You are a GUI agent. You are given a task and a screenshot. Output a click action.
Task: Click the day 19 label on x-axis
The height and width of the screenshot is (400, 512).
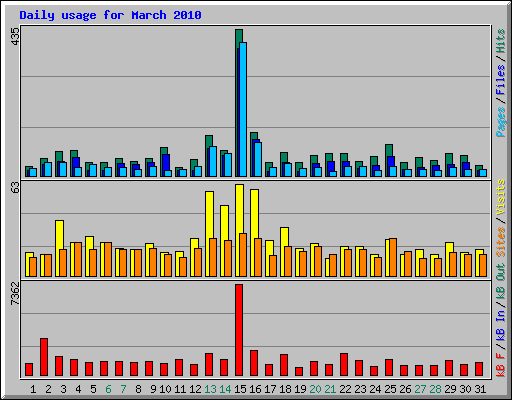(x=300, y=389)
